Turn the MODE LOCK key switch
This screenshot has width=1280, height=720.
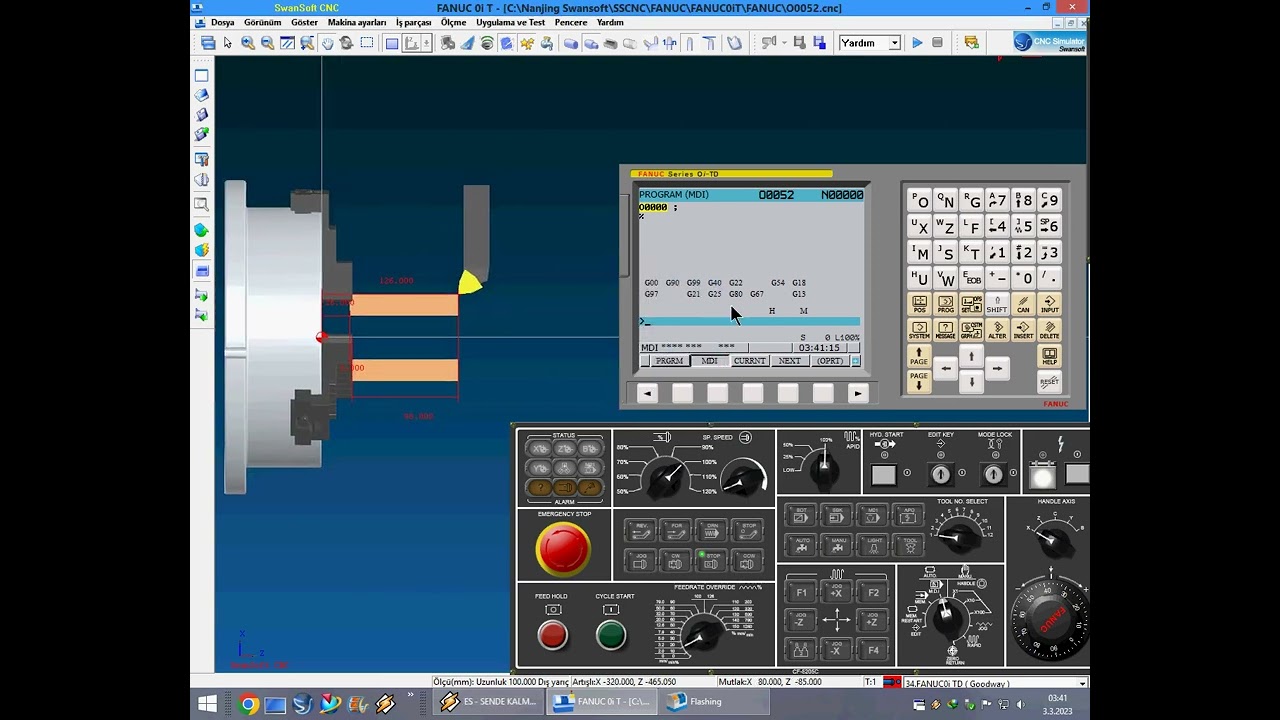click(993, 475)
